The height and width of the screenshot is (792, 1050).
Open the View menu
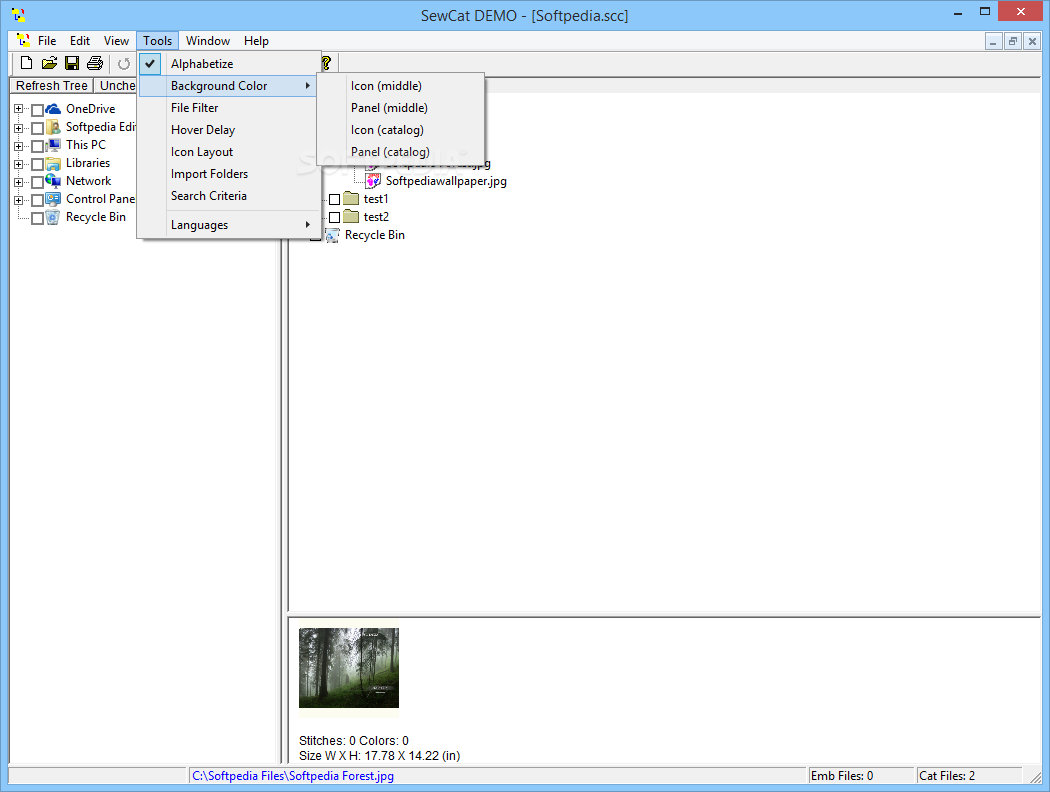(x=116, y=41)
